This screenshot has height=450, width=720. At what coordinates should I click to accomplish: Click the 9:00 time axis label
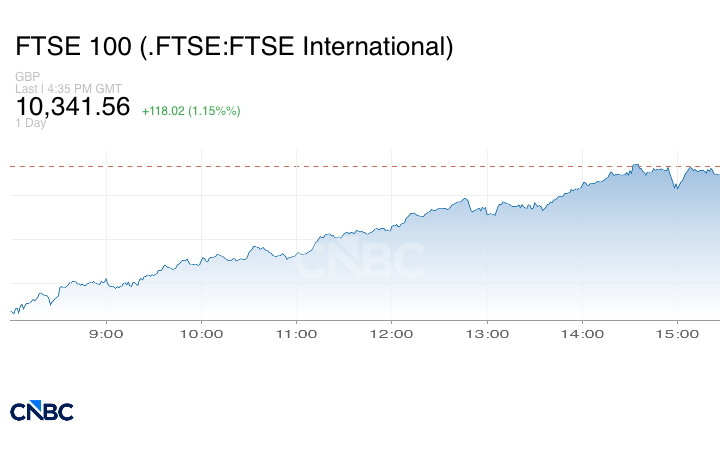(x=106, y=334)
